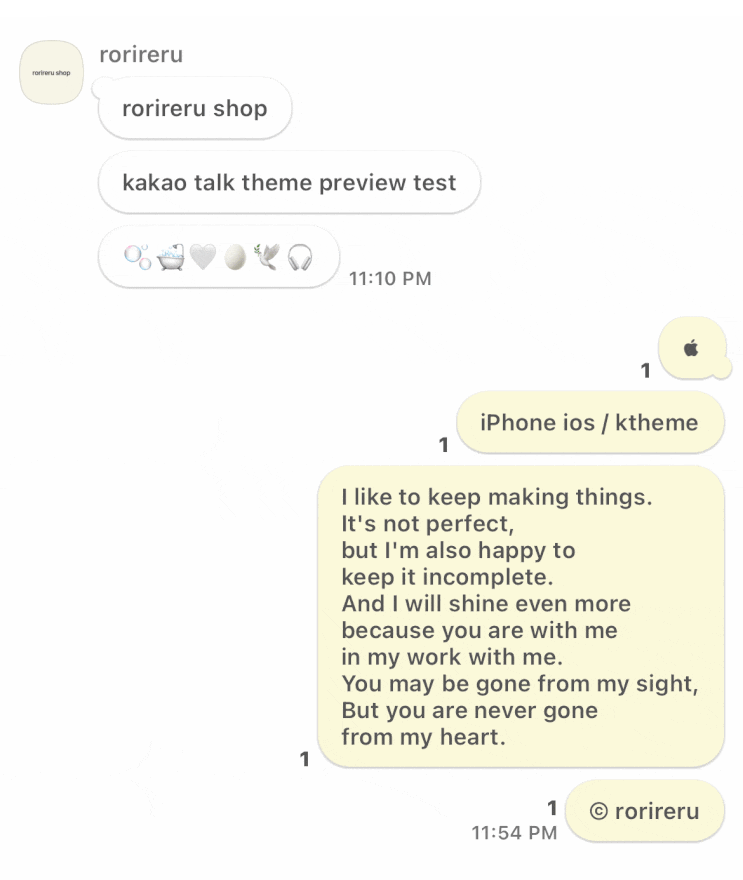Click unread count beside 'iPhone ios / ktheme'

click(444, 445)
